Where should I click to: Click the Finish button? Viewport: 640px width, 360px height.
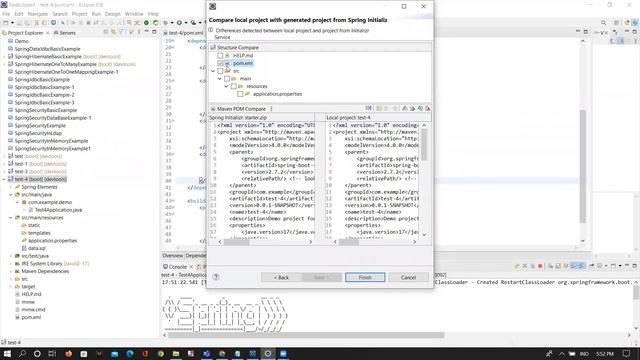(365, 278)
